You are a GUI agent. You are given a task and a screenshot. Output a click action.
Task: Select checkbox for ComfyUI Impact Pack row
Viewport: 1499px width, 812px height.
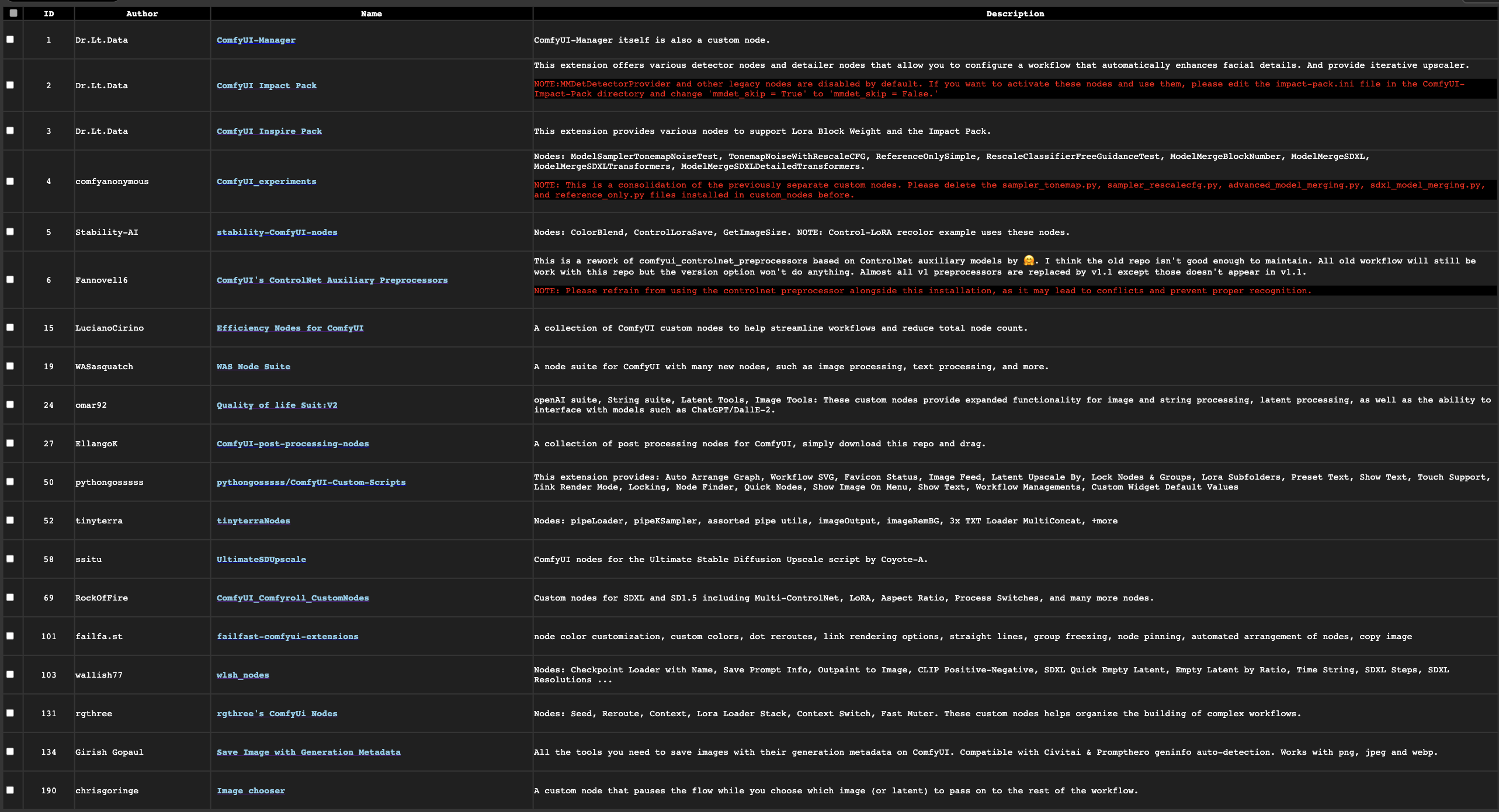11,85
